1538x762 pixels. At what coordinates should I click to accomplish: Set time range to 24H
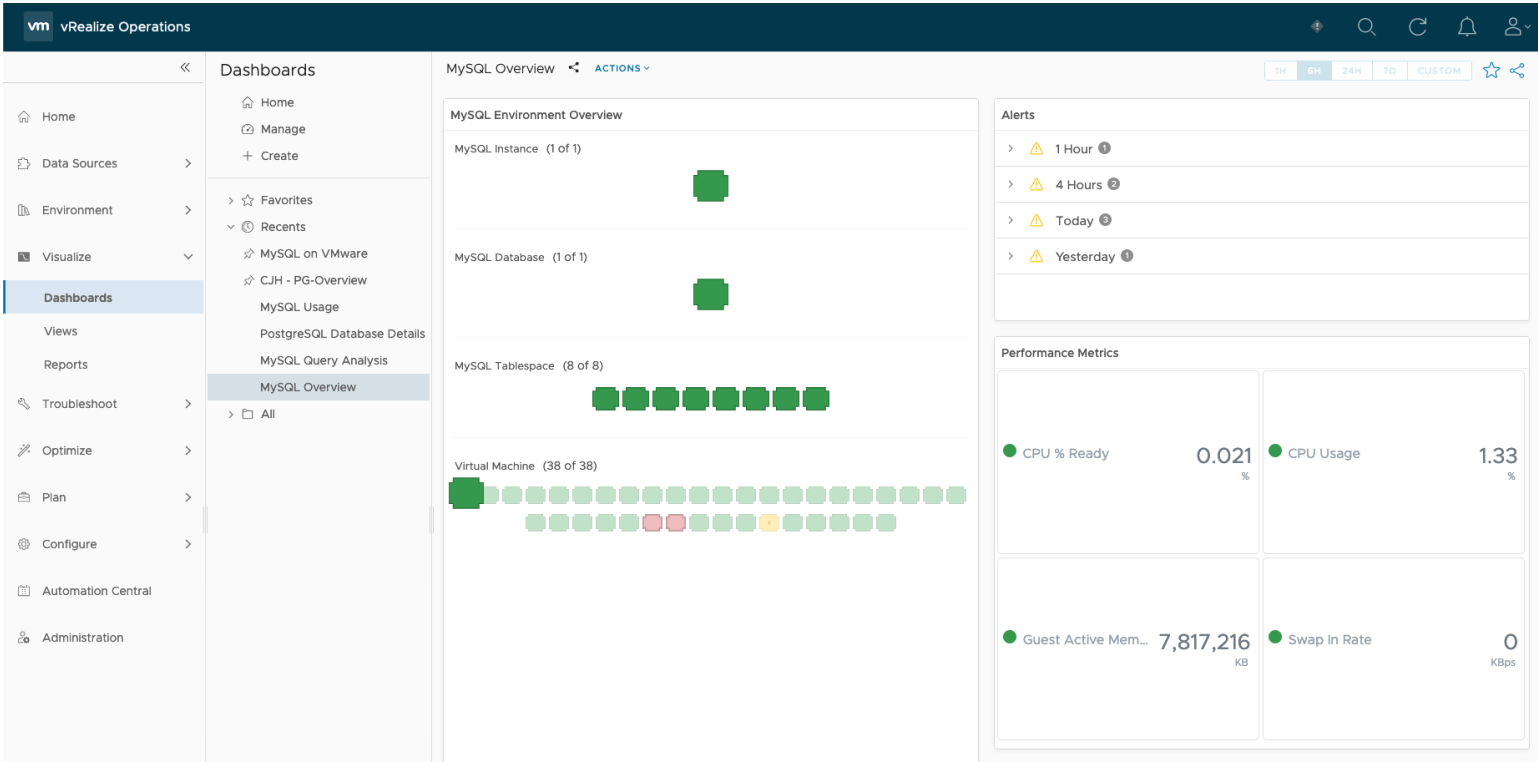point(1351,71)
